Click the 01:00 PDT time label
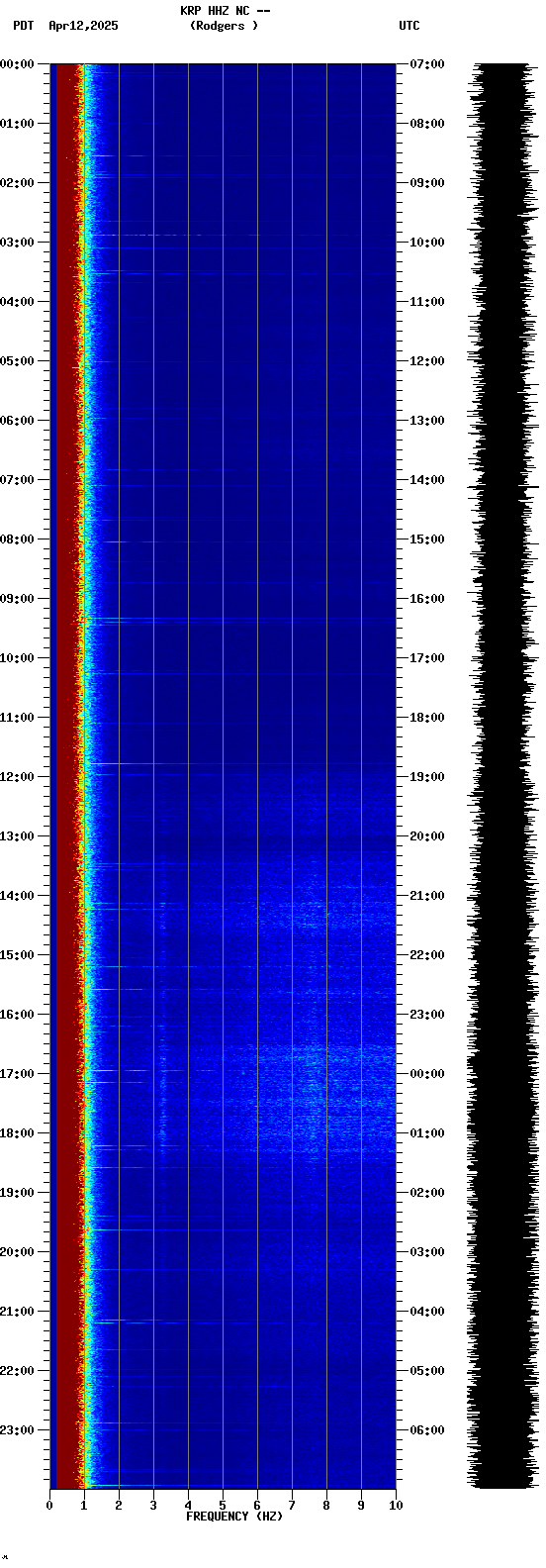This screenshot has height=1568, width=546. (x=17, y=124)
